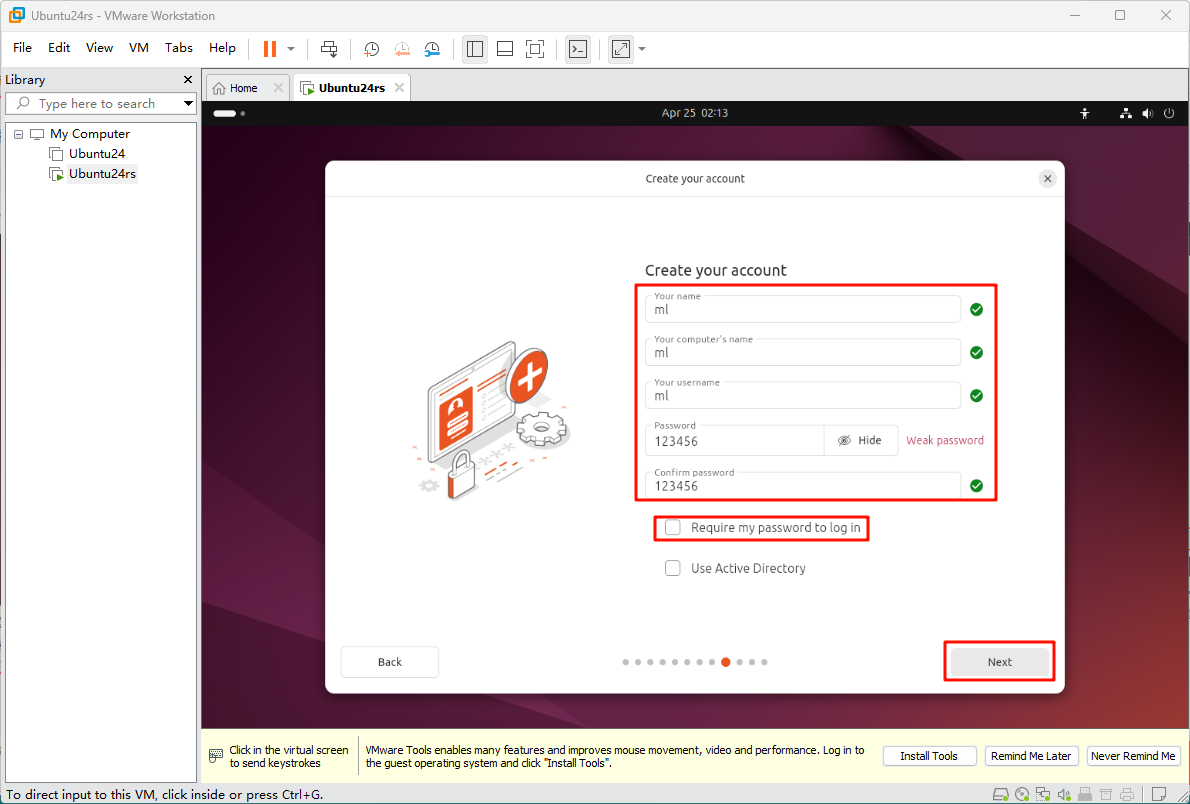
Task: Proceed with the Next button
Action: [x=1000, y=662]
